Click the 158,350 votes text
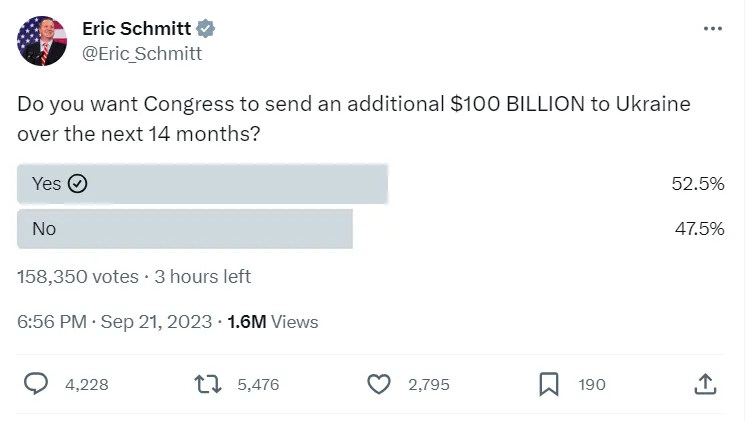Viewport: 747px width, 421px height. [x=78, y=277]
